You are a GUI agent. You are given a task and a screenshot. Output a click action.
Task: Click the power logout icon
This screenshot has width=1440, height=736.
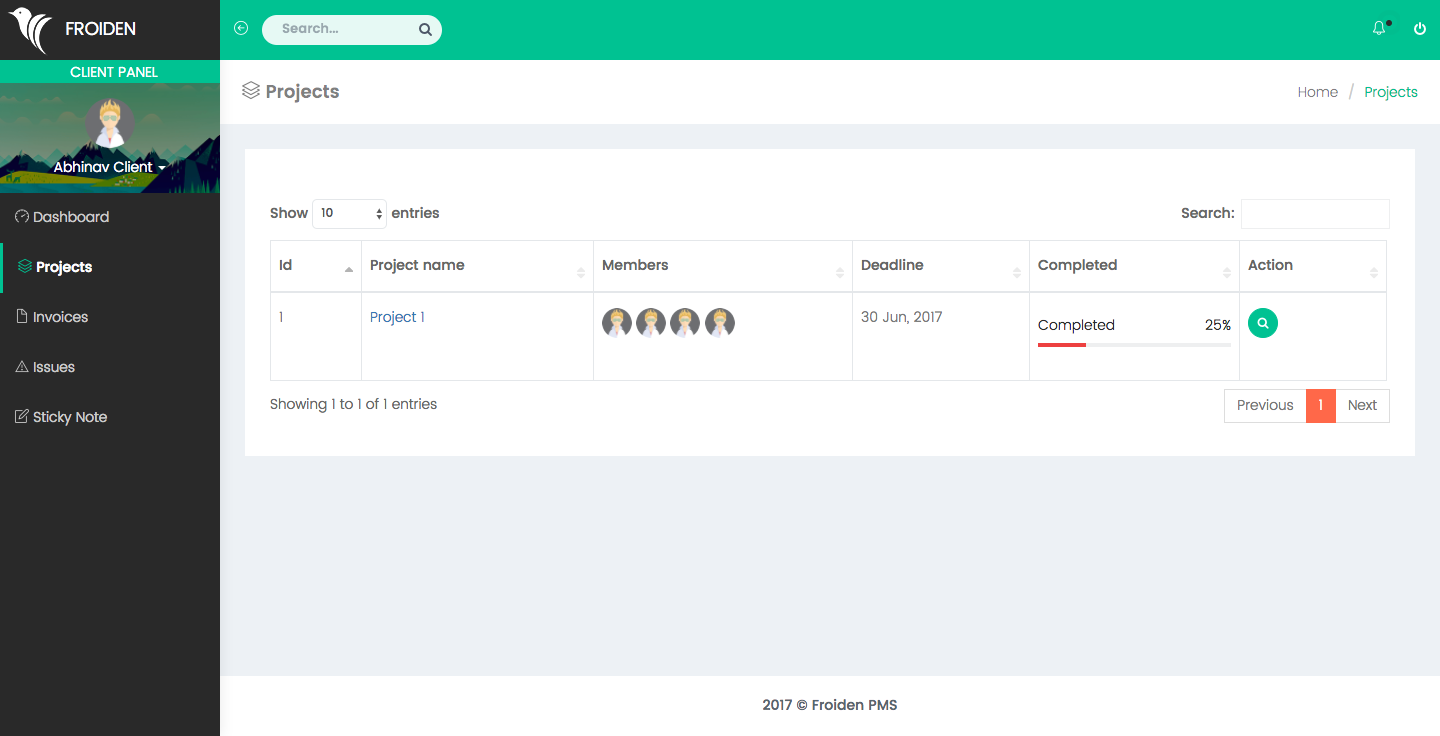(x=1419, y=29)
